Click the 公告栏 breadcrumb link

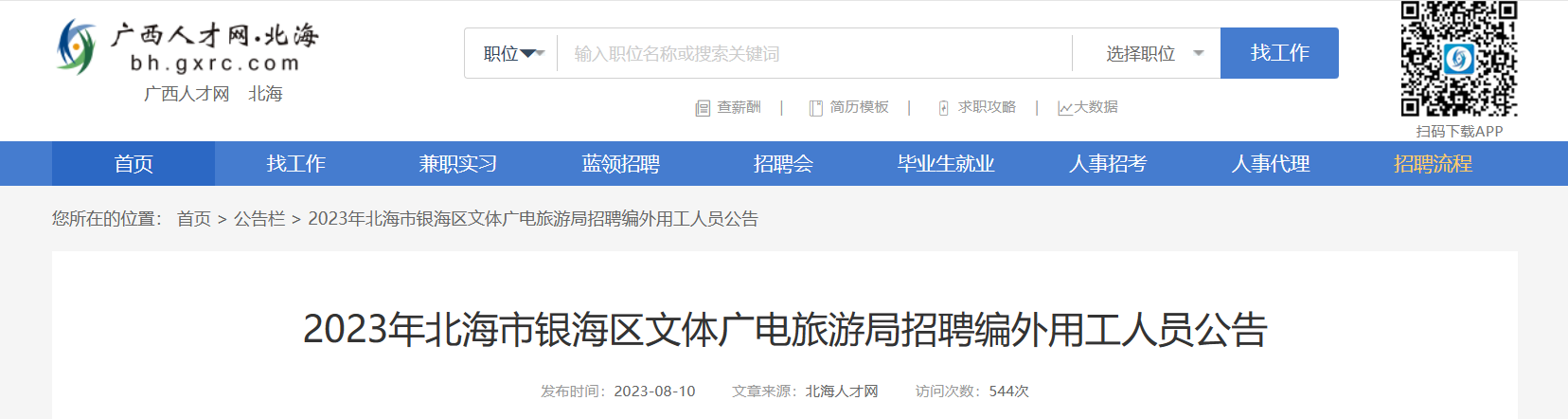tap(259, 219)
